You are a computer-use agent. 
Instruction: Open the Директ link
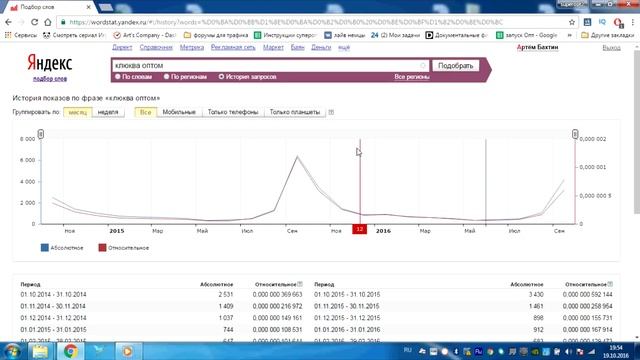(122, 47)
